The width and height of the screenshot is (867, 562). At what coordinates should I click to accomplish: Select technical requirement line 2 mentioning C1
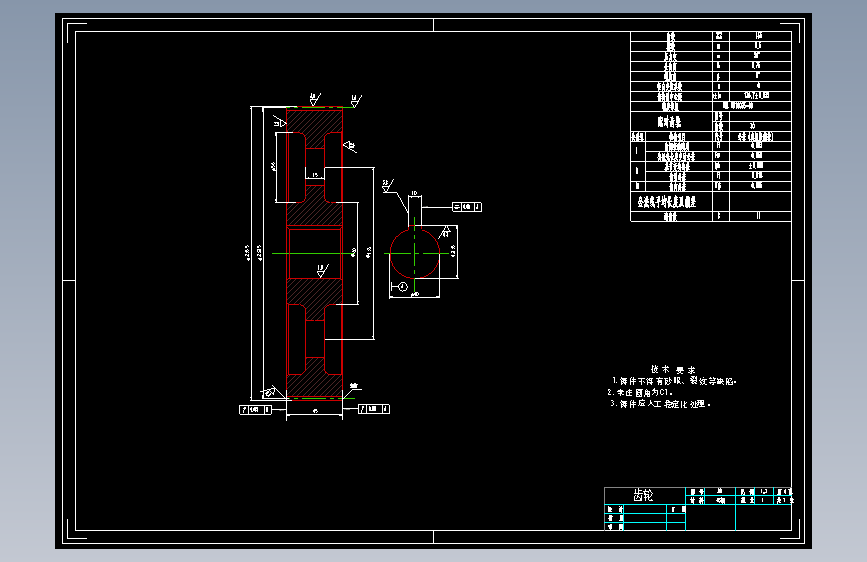(640, 392)
